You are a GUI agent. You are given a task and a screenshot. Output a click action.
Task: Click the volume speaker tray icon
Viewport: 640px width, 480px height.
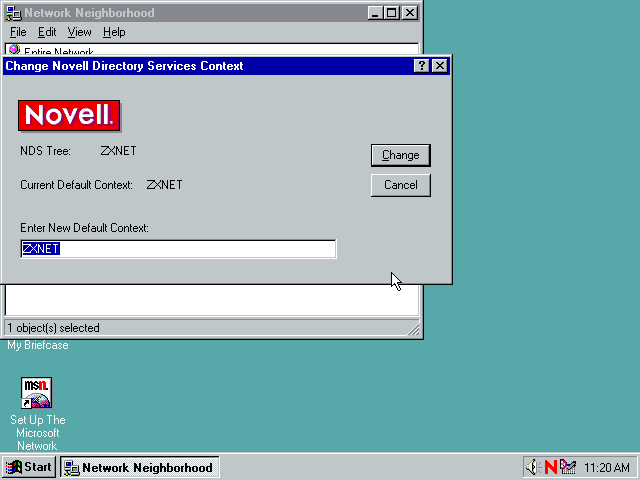pos(532,467)
